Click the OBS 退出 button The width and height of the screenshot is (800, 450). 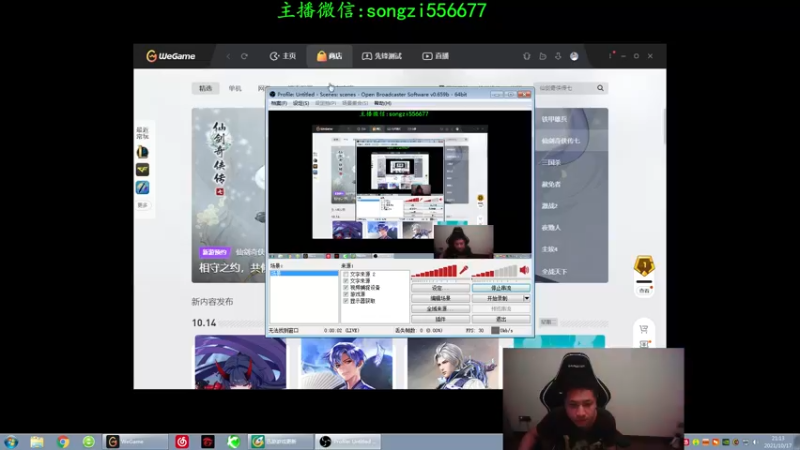(501, 319)
